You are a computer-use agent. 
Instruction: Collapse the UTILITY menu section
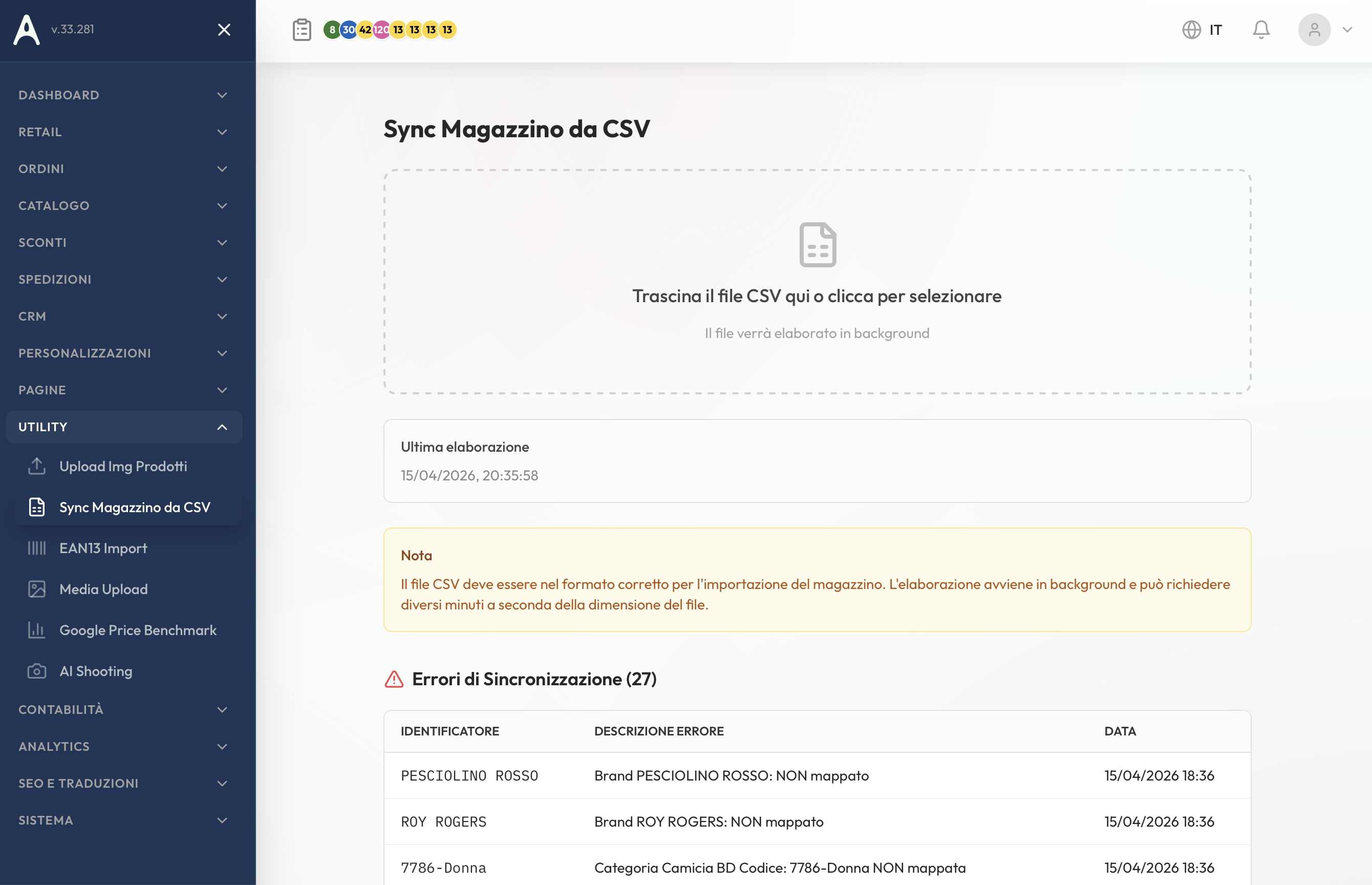coord(124,427)
